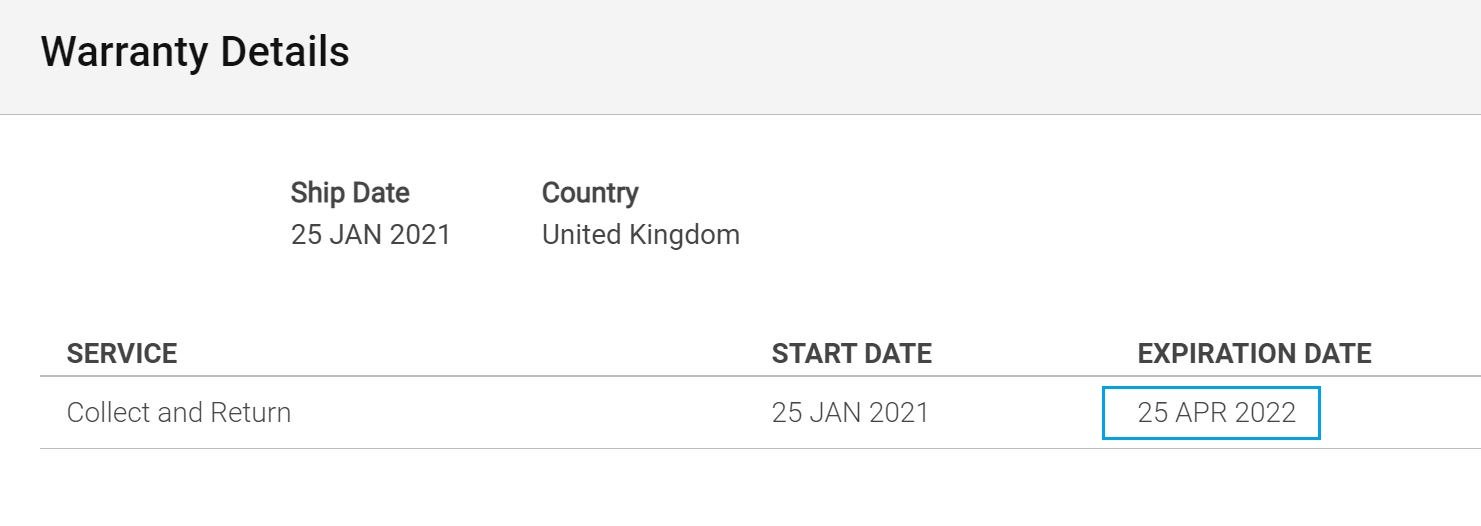
Task: Select the Country label
Action: point(590,192)
